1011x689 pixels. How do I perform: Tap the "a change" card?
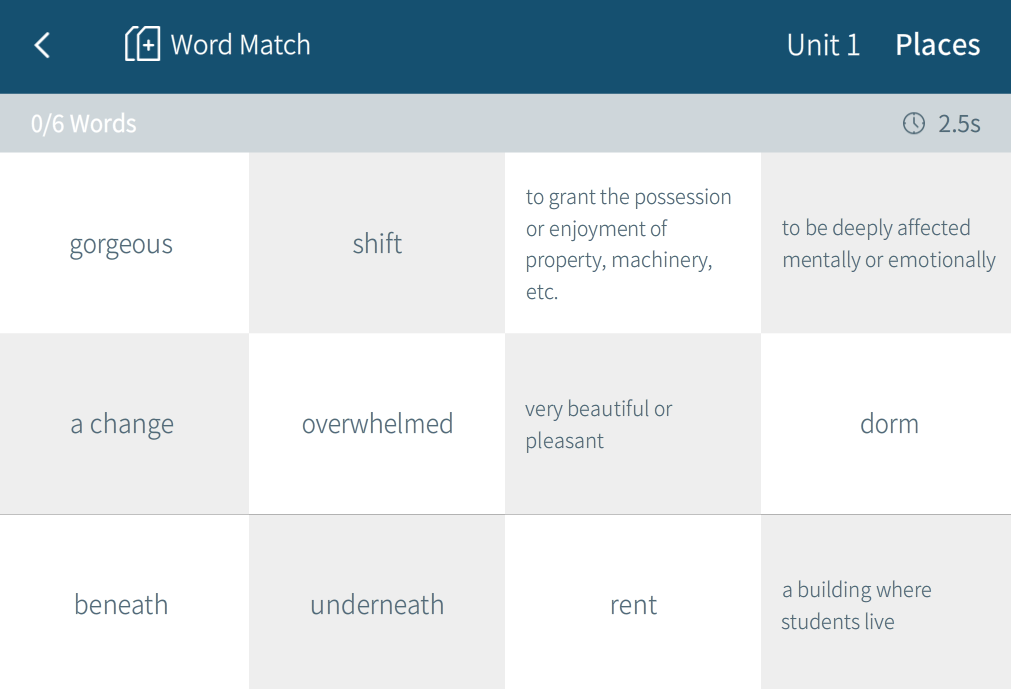122,424
